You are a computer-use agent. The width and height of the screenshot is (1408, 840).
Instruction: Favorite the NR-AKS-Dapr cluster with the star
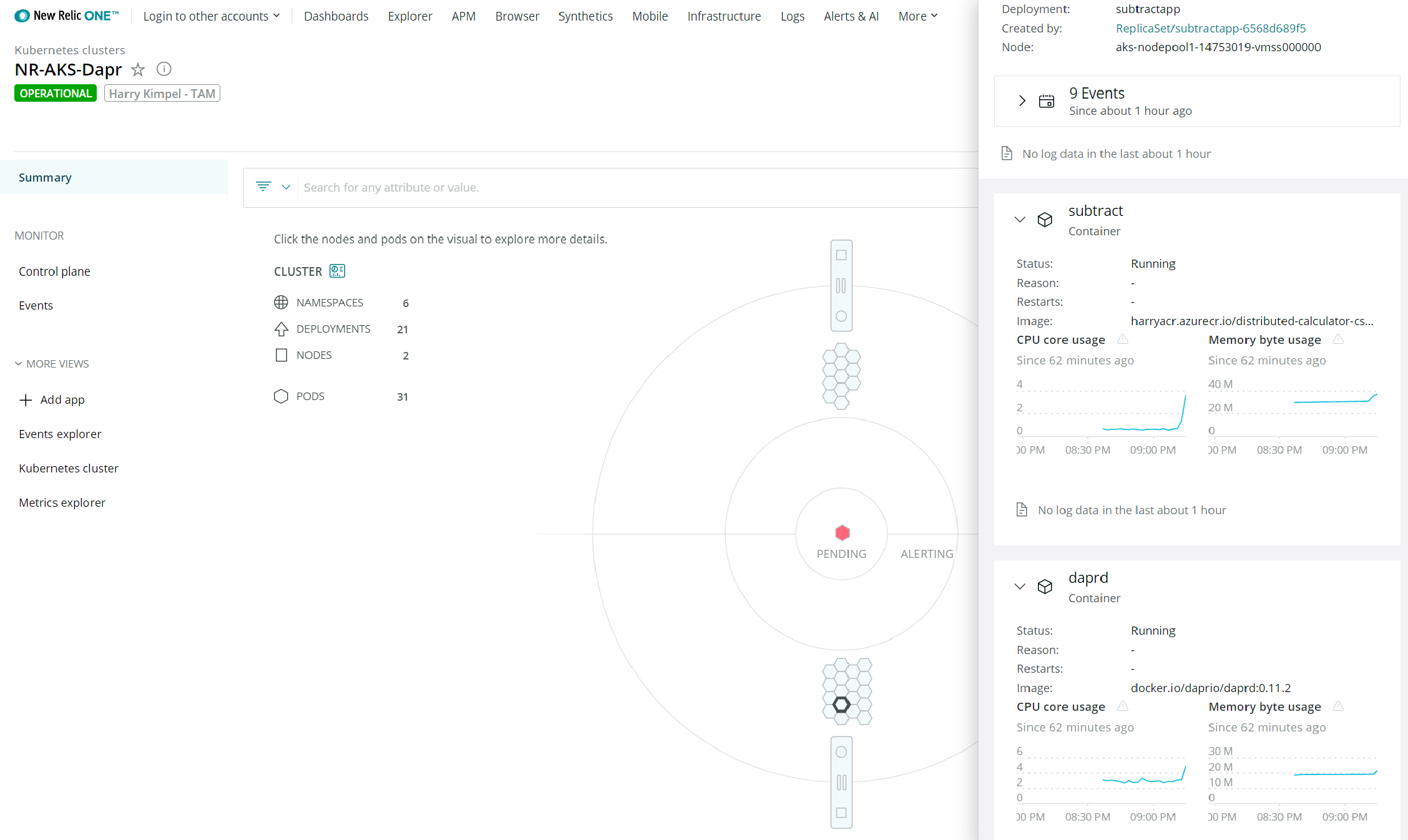[x=138, y=69]
